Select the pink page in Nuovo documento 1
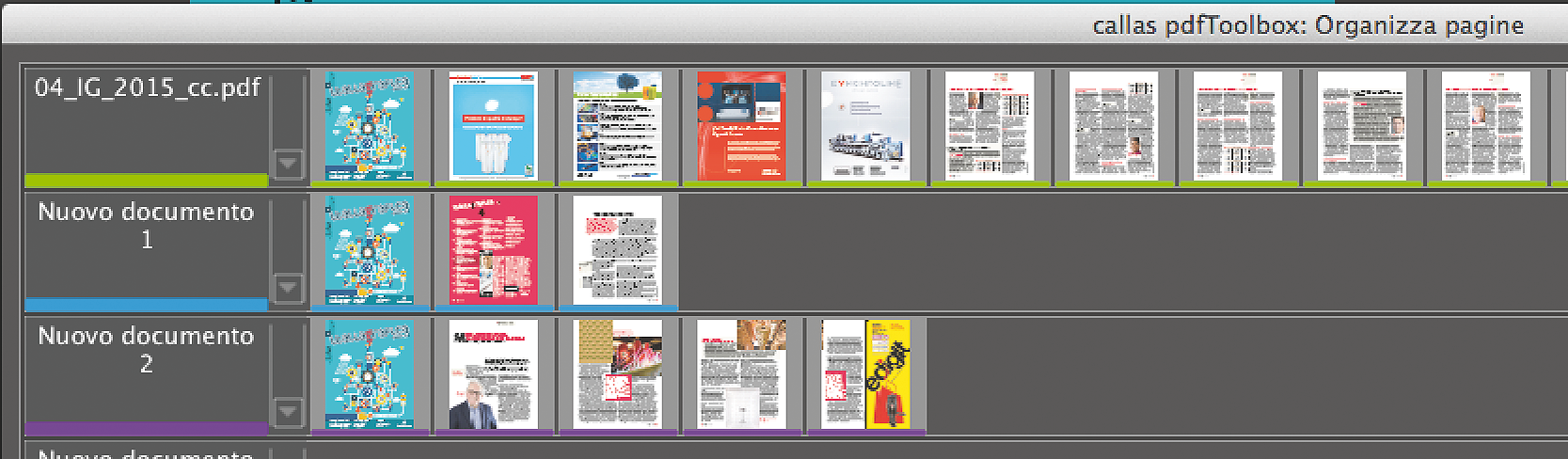This screenshot has width=1568, height=459. (493, 249)
